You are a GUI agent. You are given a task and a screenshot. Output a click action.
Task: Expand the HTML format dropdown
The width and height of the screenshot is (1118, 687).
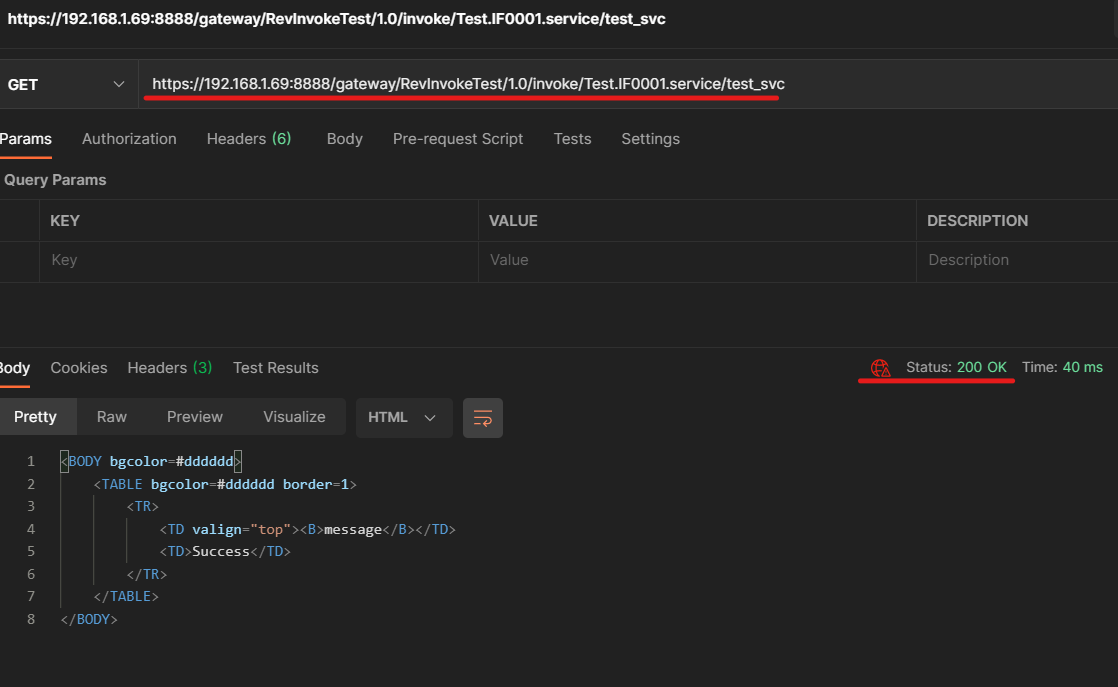[x=403, y=417]
